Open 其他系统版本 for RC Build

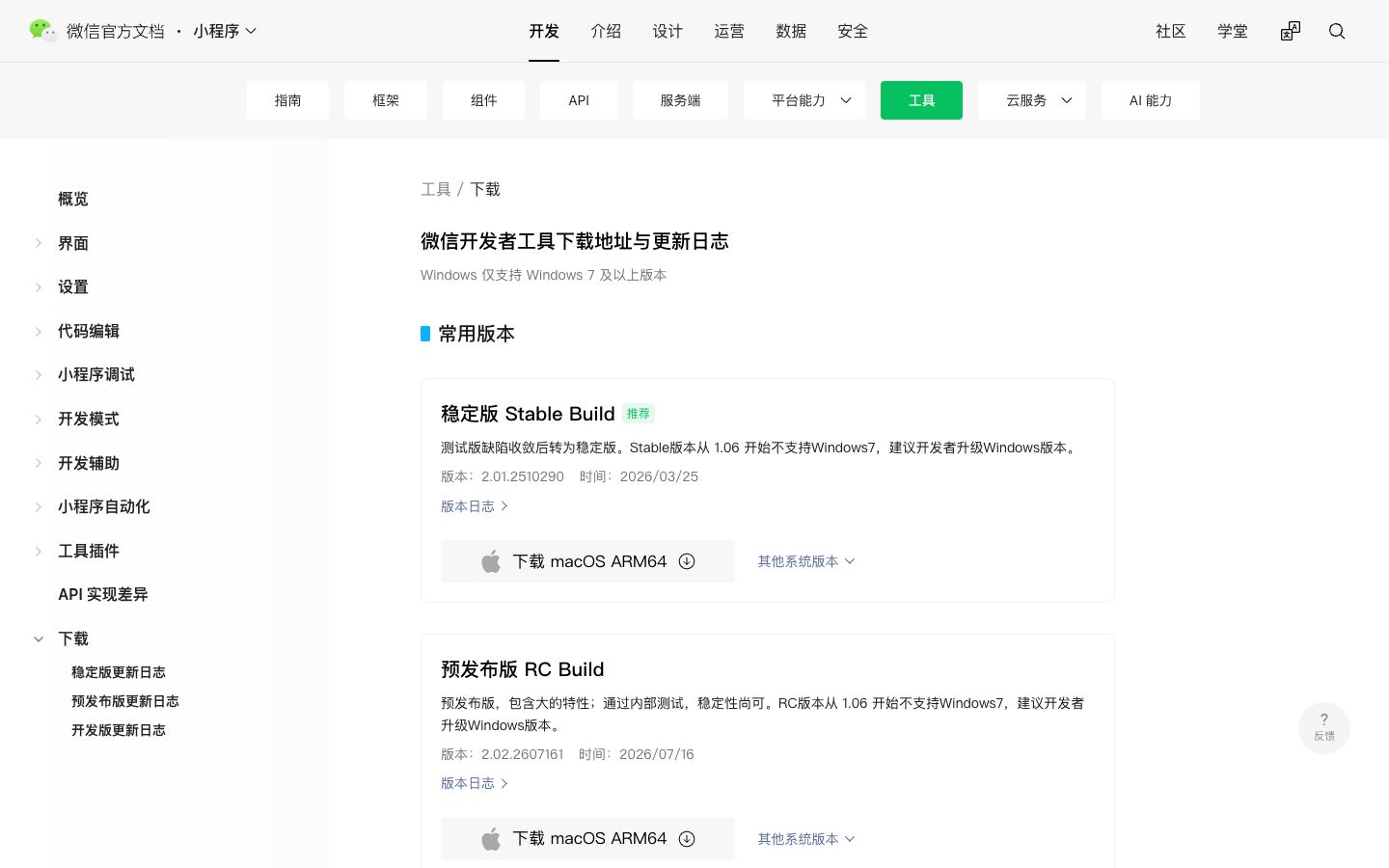point(806,839)
